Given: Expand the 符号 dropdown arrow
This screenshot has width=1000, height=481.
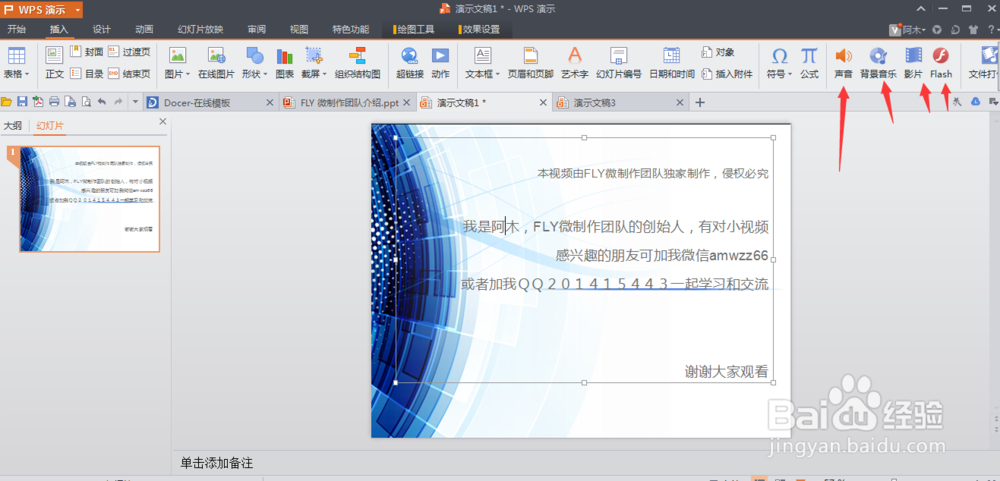Looking at the screenshot, I should pyautogui.click(x=790, y=75).
